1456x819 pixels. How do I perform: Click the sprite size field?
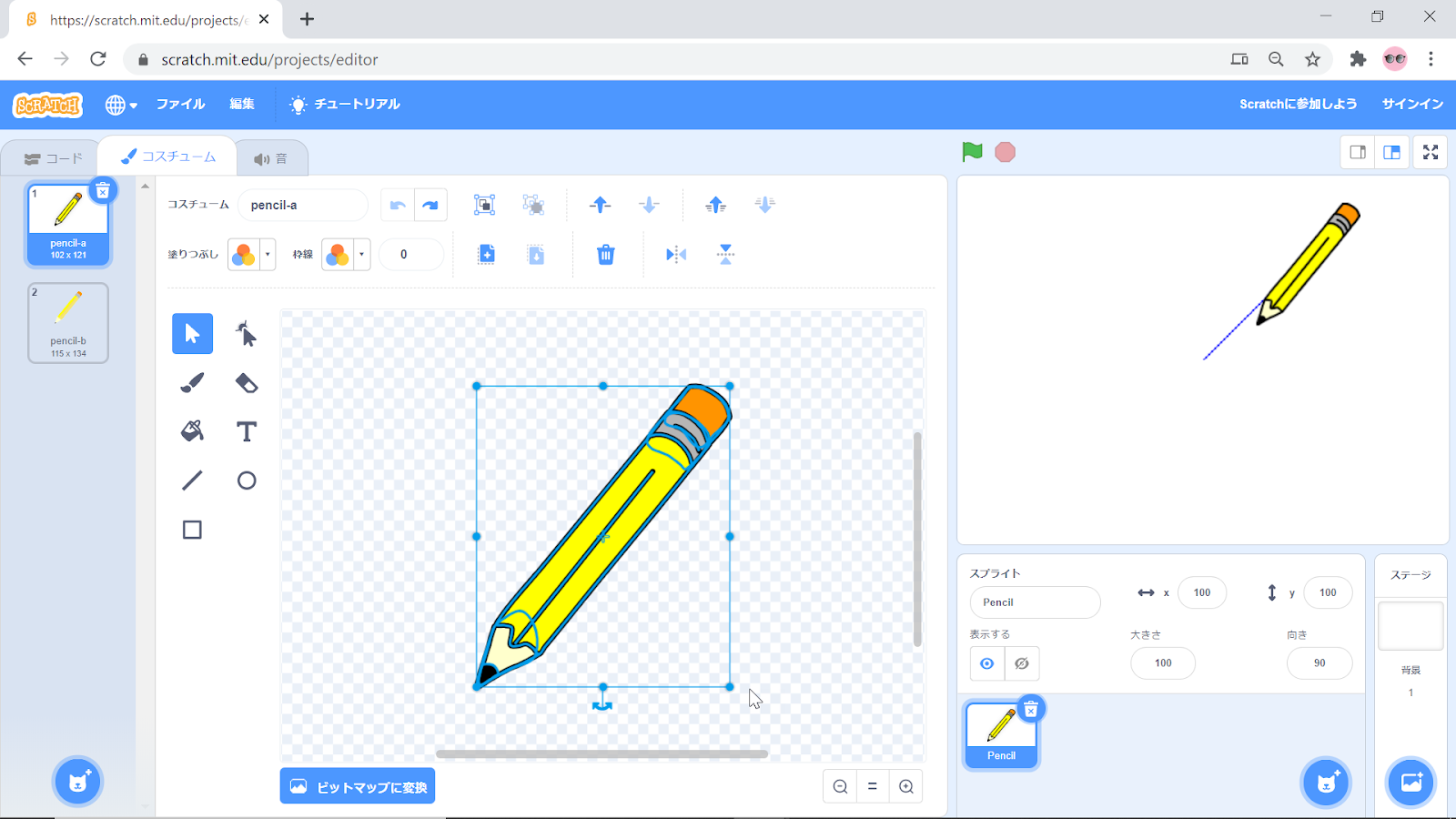[x=1163, y=663]
